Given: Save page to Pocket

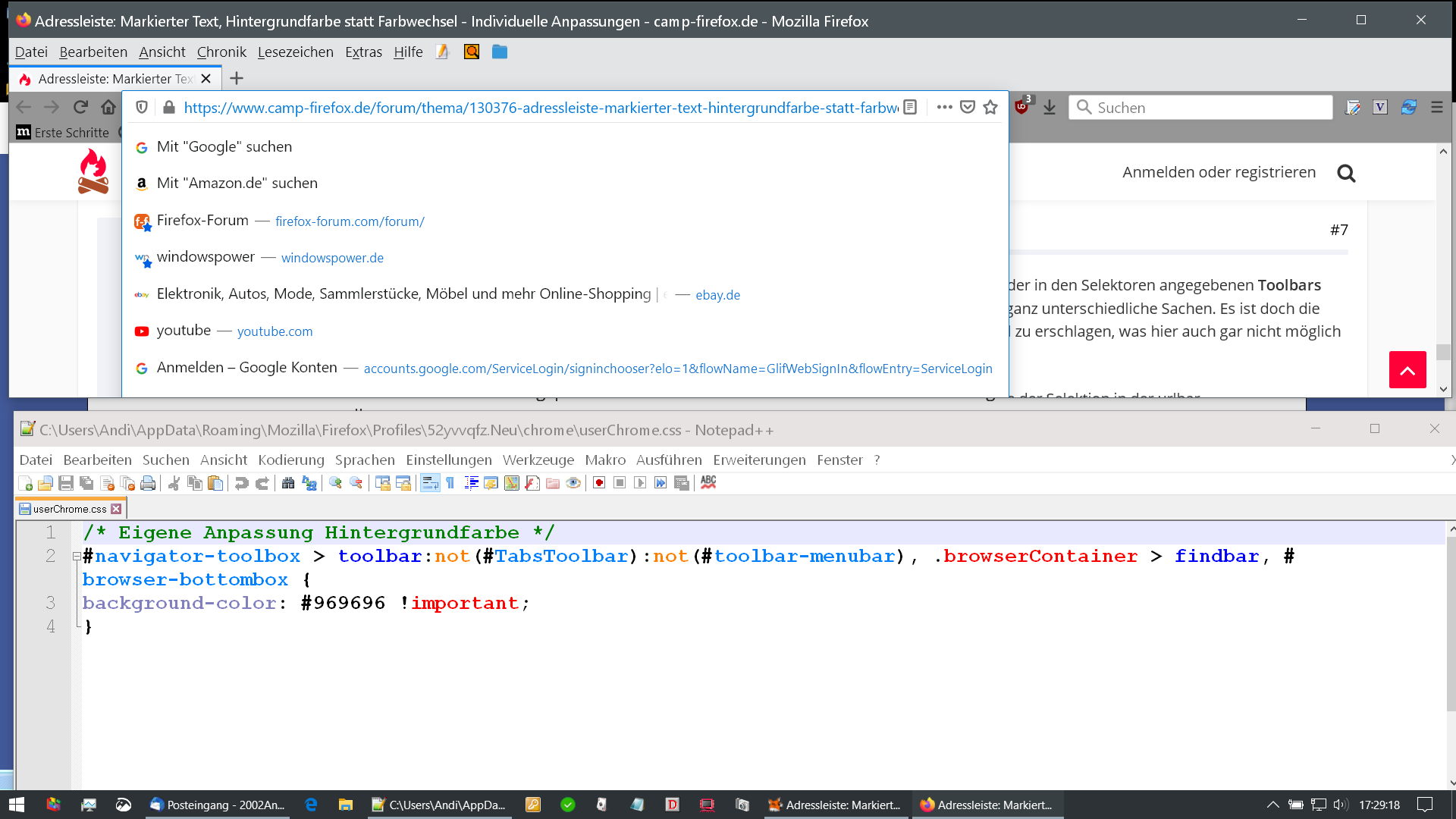Looking at the screenshot, I should [x=968, y=108].
